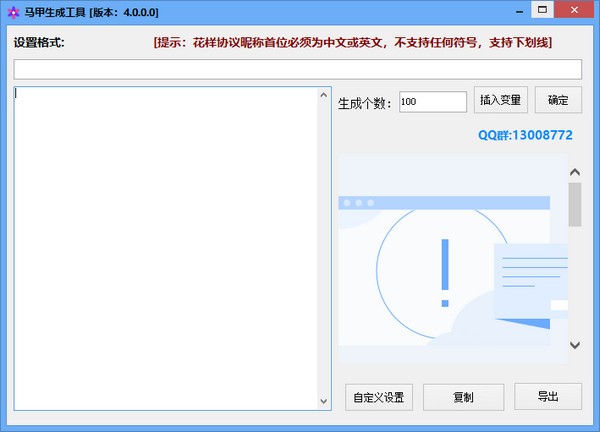Select the 生成个数 count field showing 100
The image size is (600, 432).
click(432, 102)
